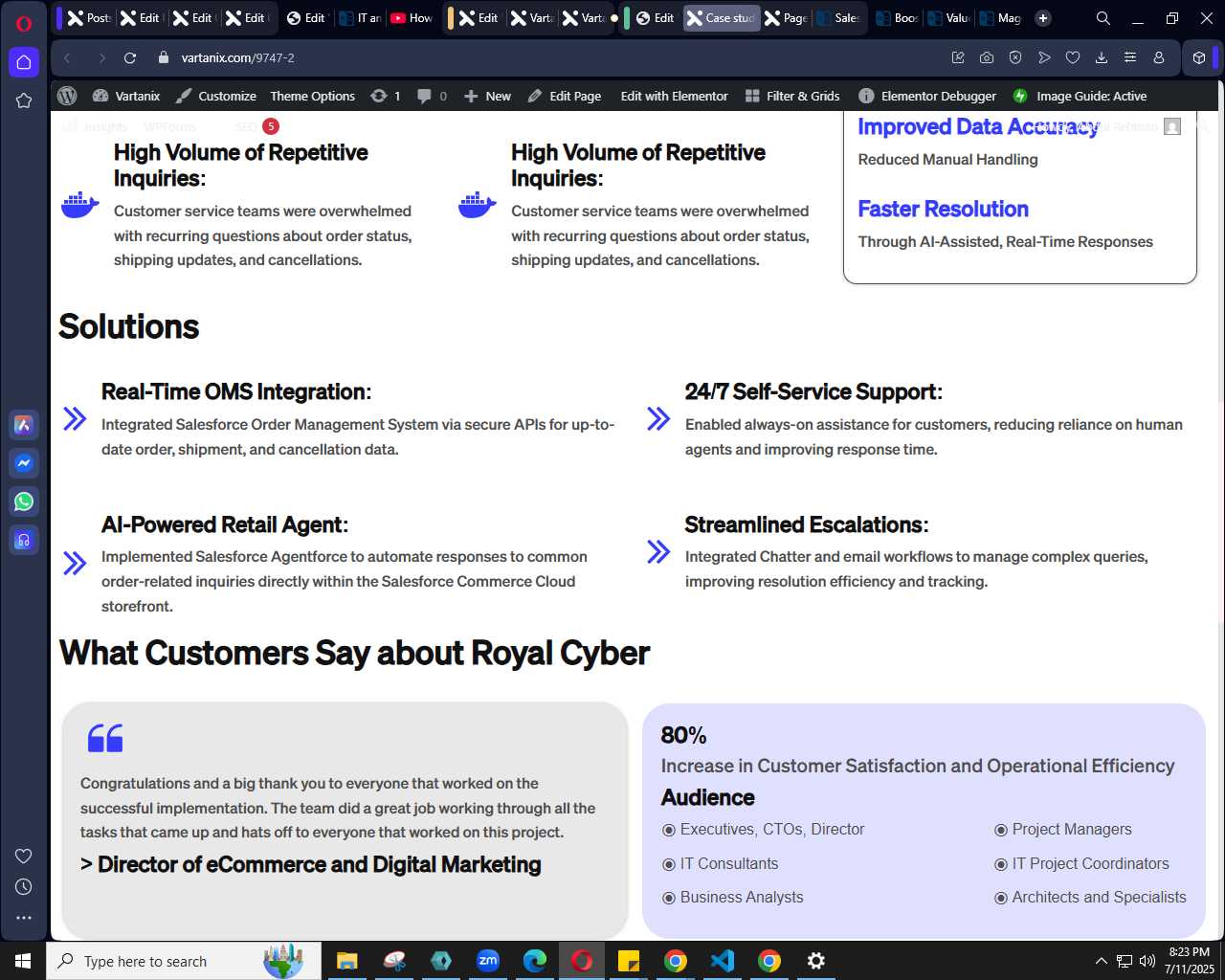Click Image Guide: Active

[x=1080, y=96]
